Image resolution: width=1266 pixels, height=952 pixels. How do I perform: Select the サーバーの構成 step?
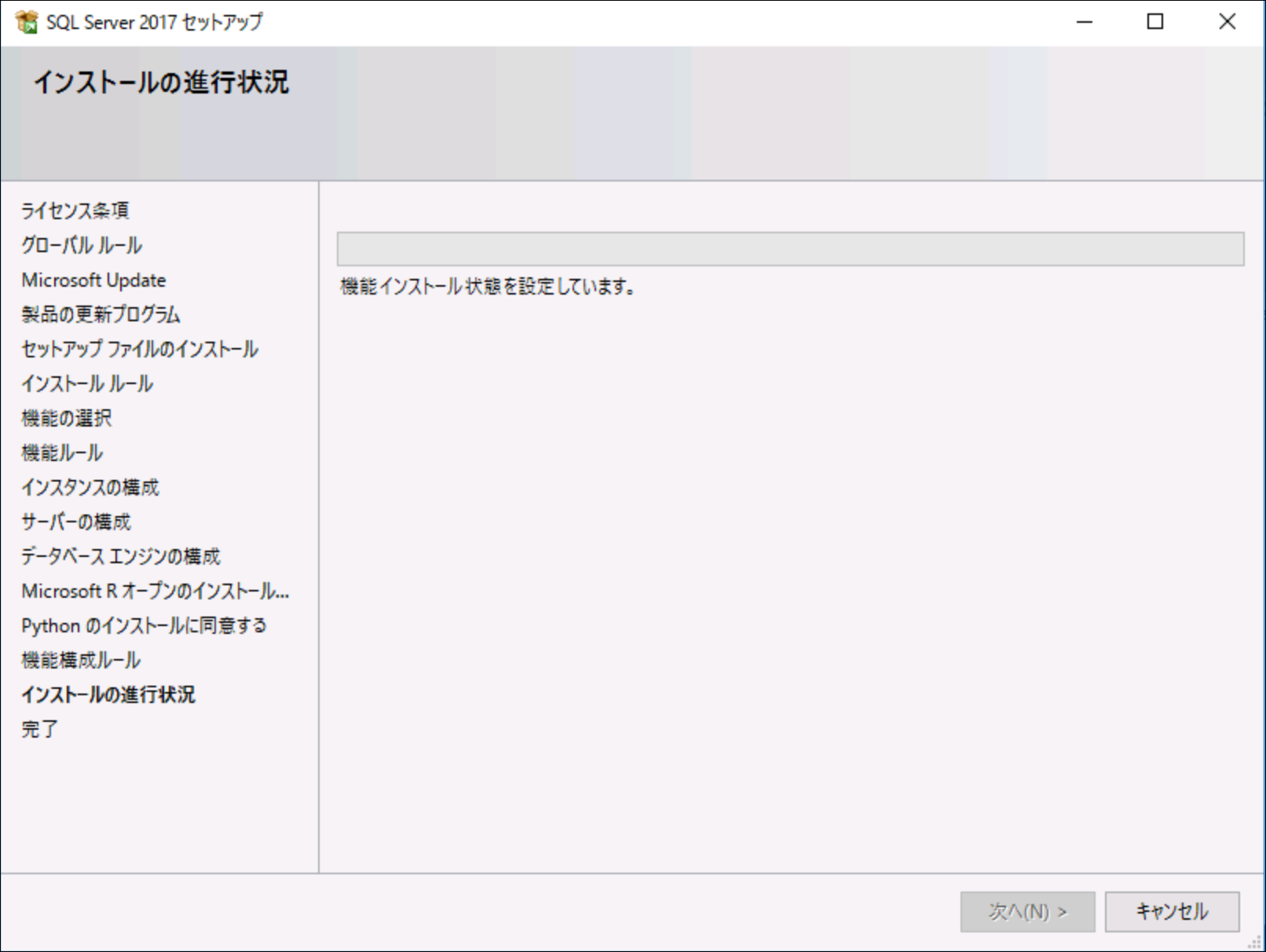point(76,522)
